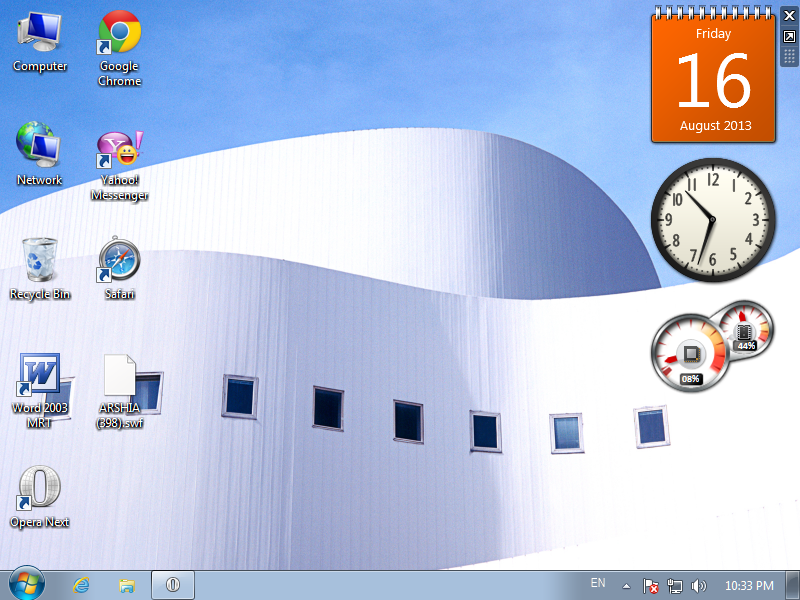Open the Windows Start menu
This screenshot has width=800, height=600.
click(27, 584)
